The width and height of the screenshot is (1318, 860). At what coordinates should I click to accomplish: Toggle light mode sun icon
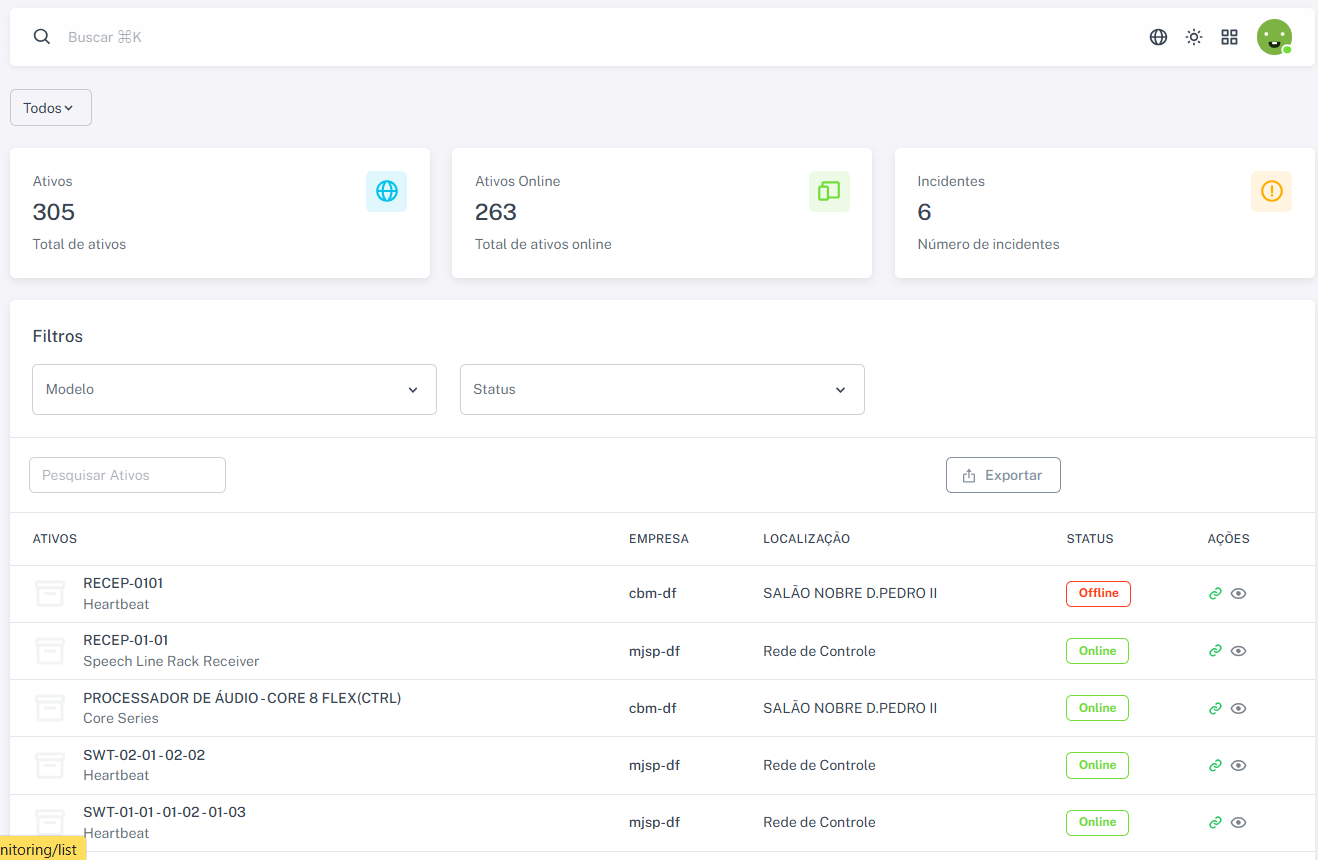pos(1194,37)
